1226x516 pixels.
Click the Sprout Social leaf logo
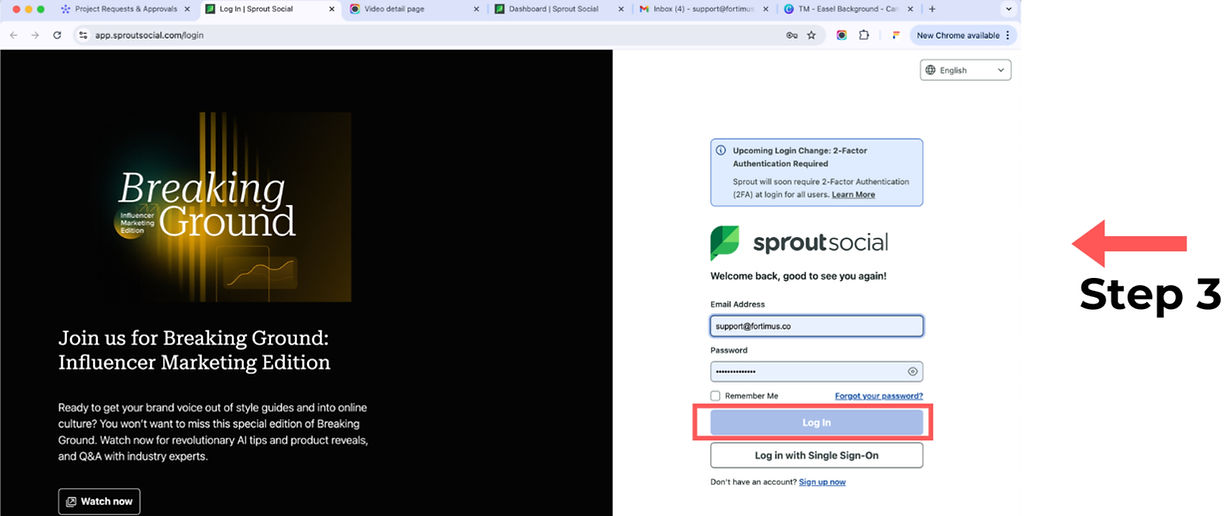pyautogui.click(x=725, y=243)
